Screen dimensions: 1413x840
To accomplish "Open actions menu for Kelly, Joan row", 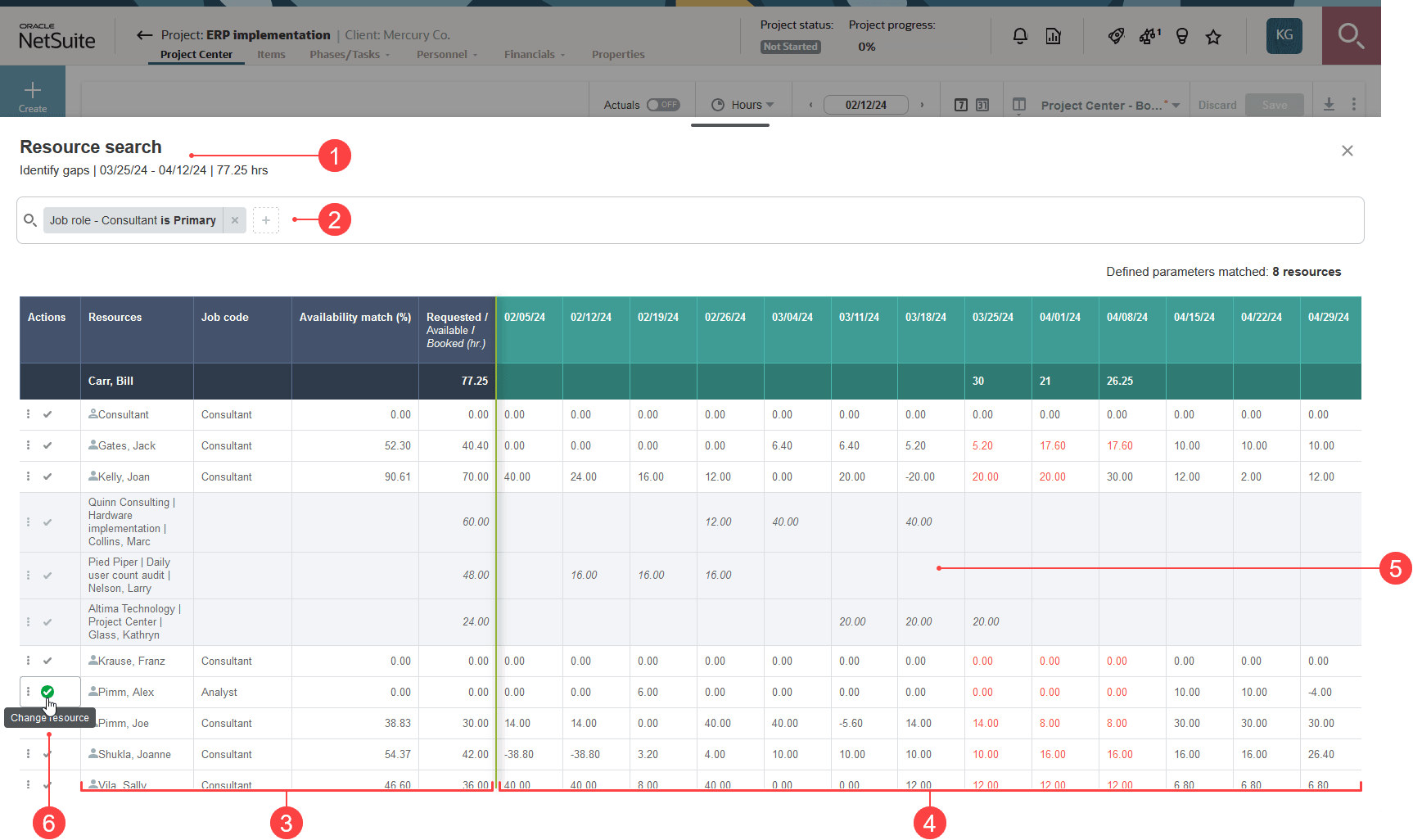I will click(29, 476).
